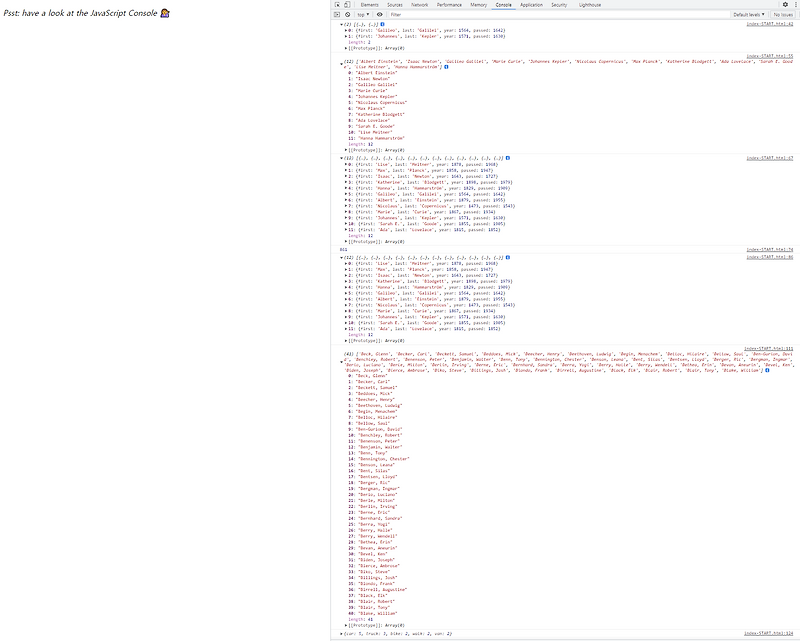
Task: Toggle the device emulation toolbar
Action: tap(348, 5)
